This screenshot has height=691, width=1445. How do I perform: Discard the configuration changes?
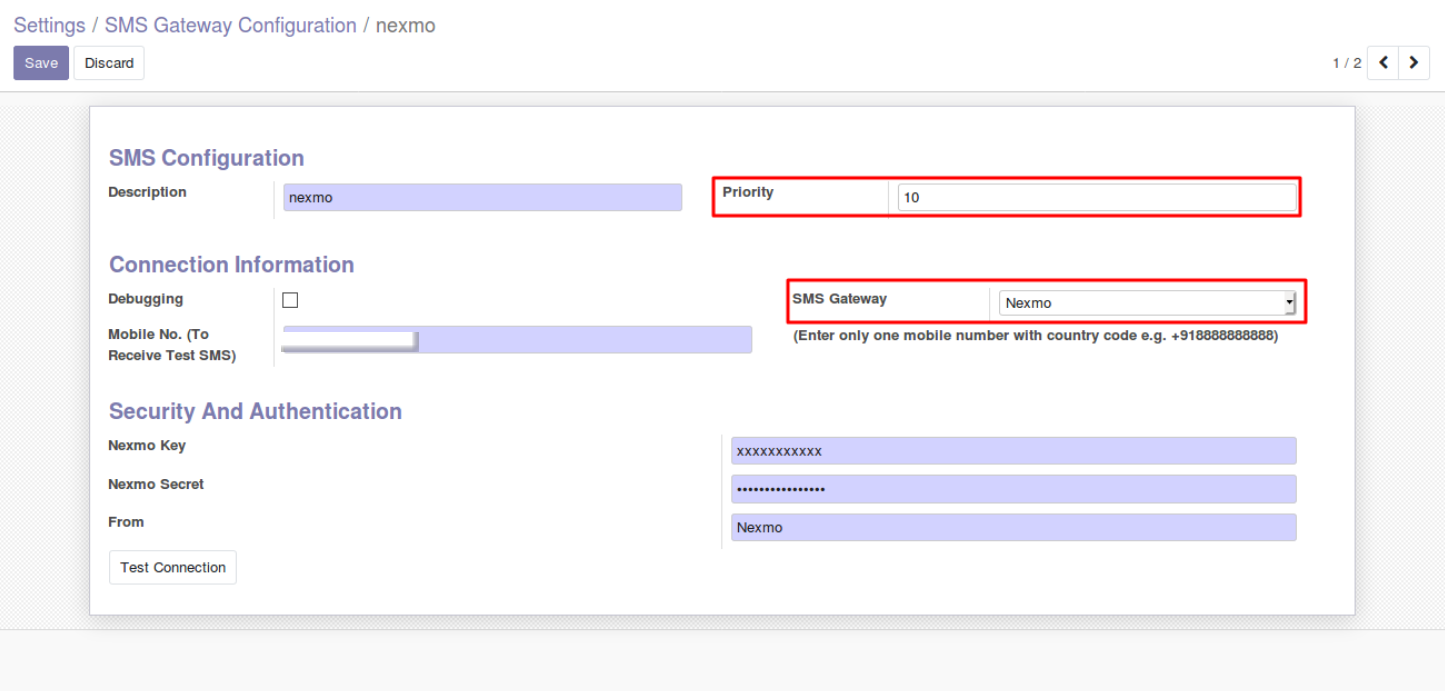click(109, 63)
